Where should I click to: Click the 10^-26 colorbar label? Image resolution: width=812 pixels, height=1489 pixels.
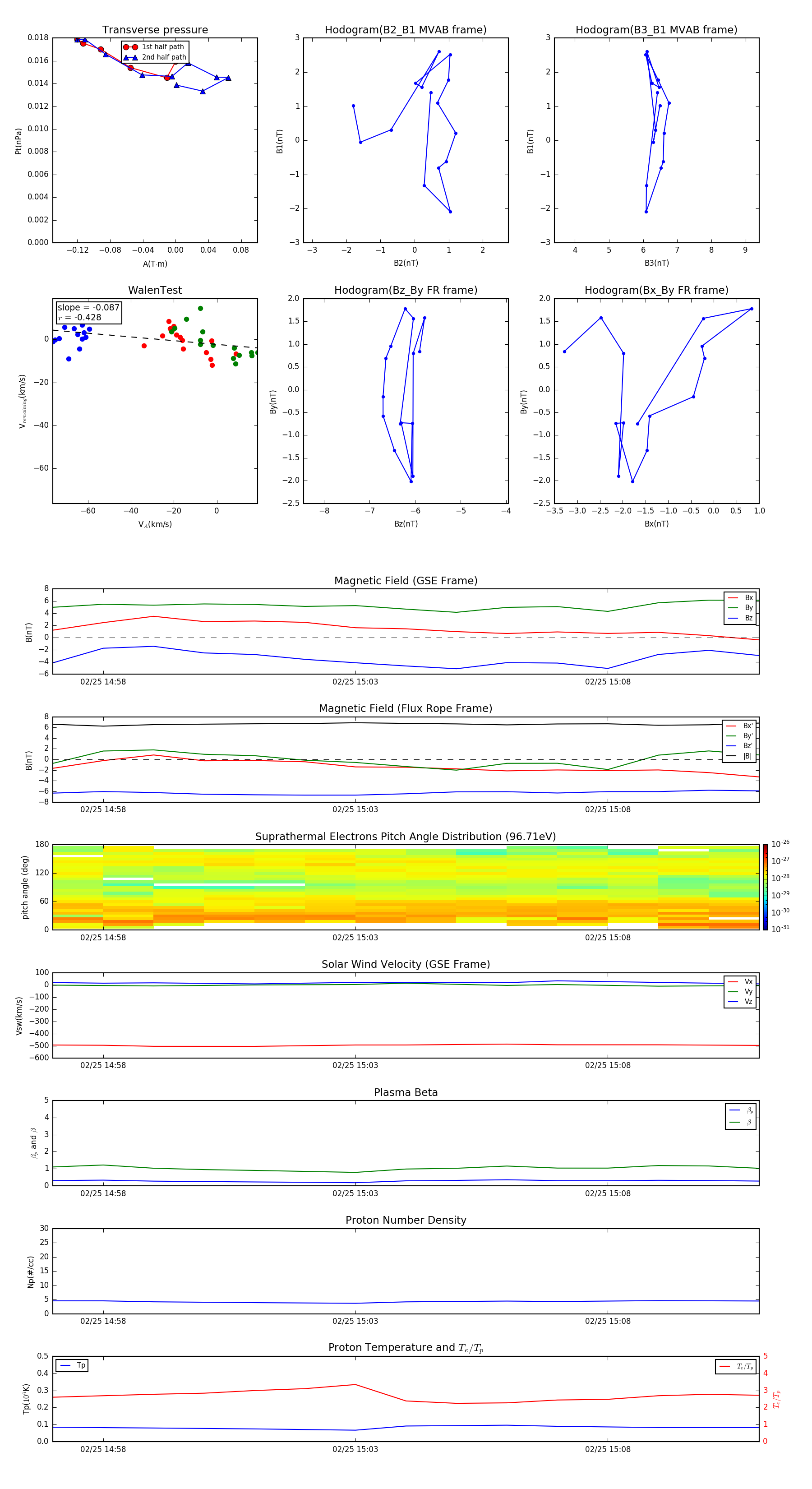click(780, 844)
